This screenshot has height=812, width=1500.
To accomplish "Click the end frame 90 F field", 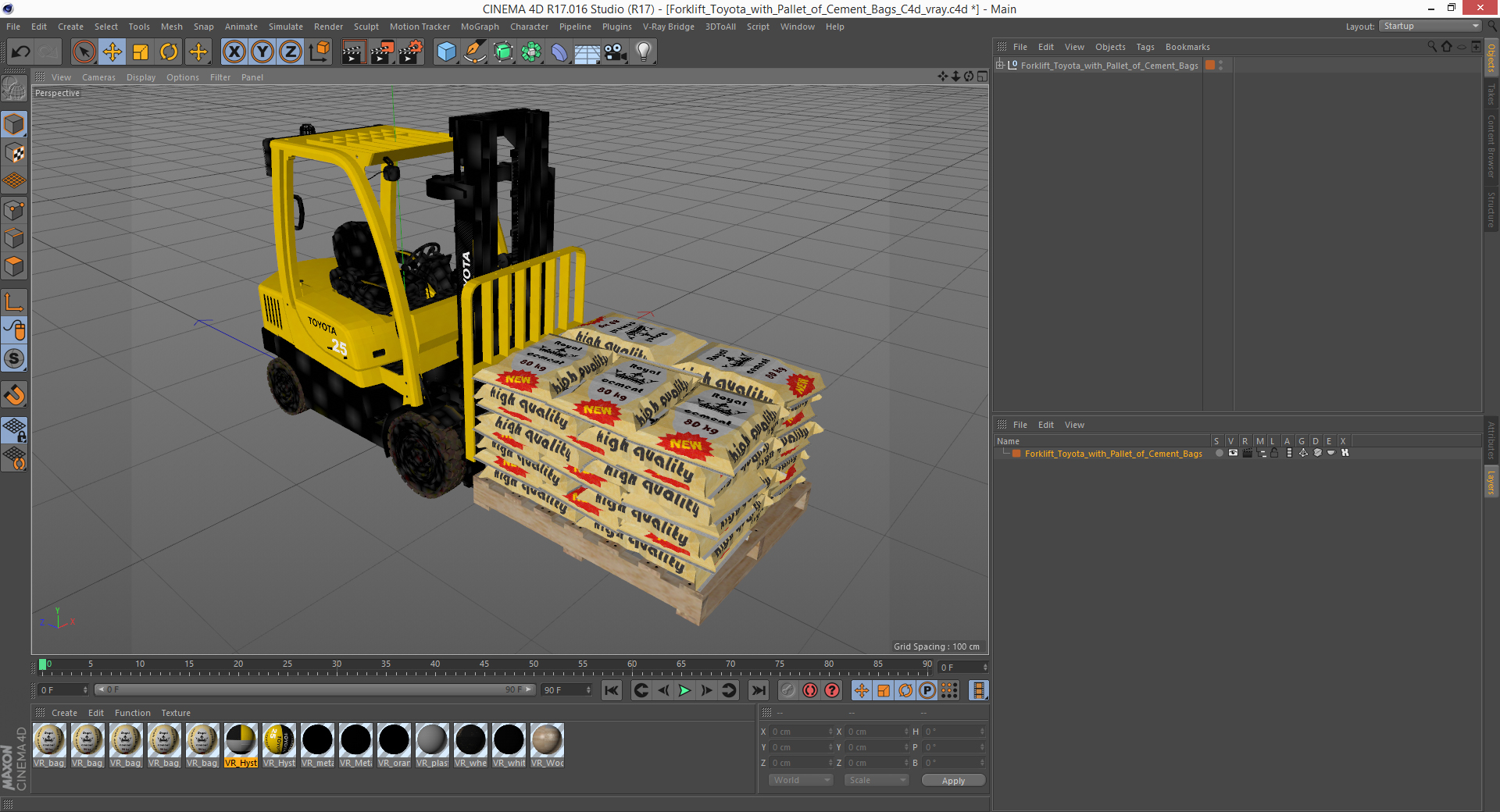I will tap(566, 690).
